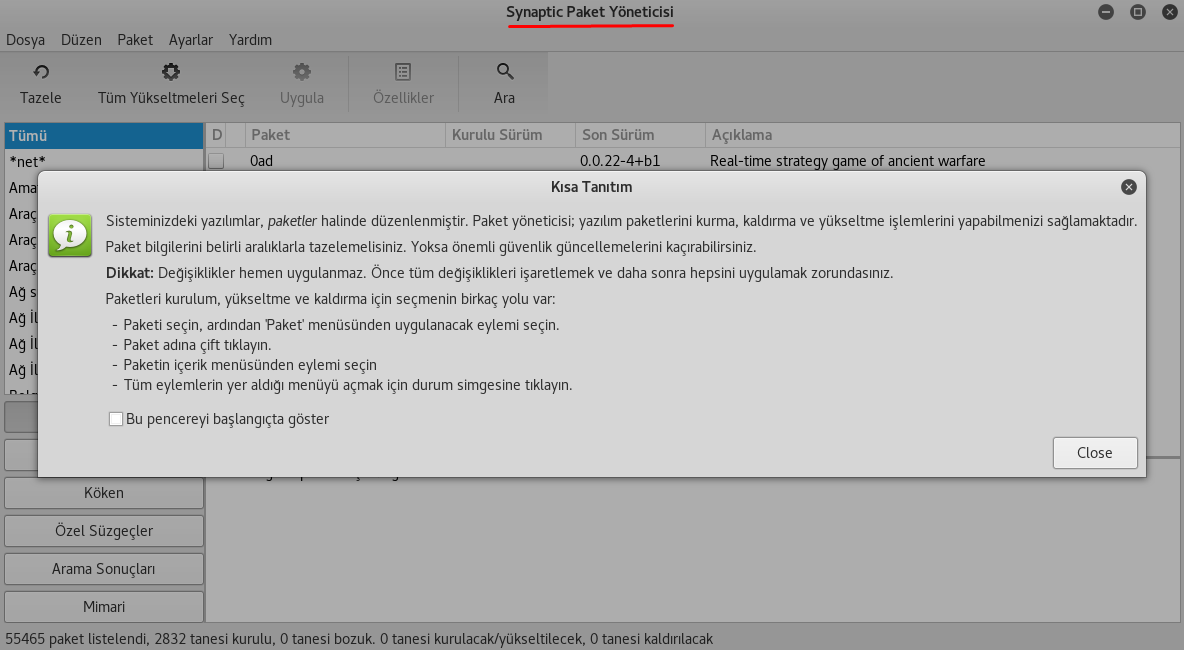Click the green info icon in dialog
Viewport: 1184px width, 650px height.
pos(70,235)
